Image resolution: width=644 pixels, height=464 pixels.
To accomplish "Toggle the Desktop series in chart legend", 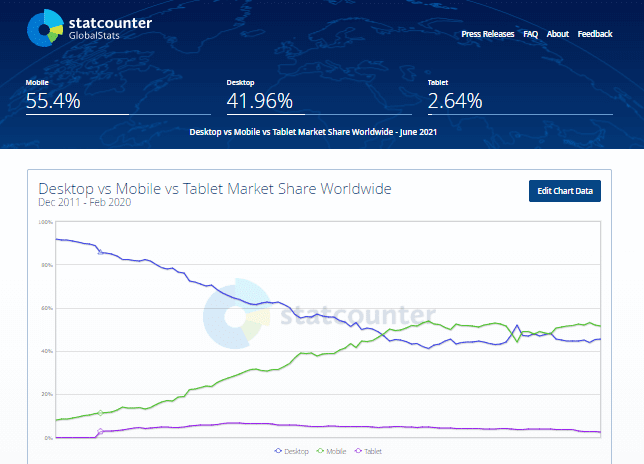I will [x=293, y=452].
